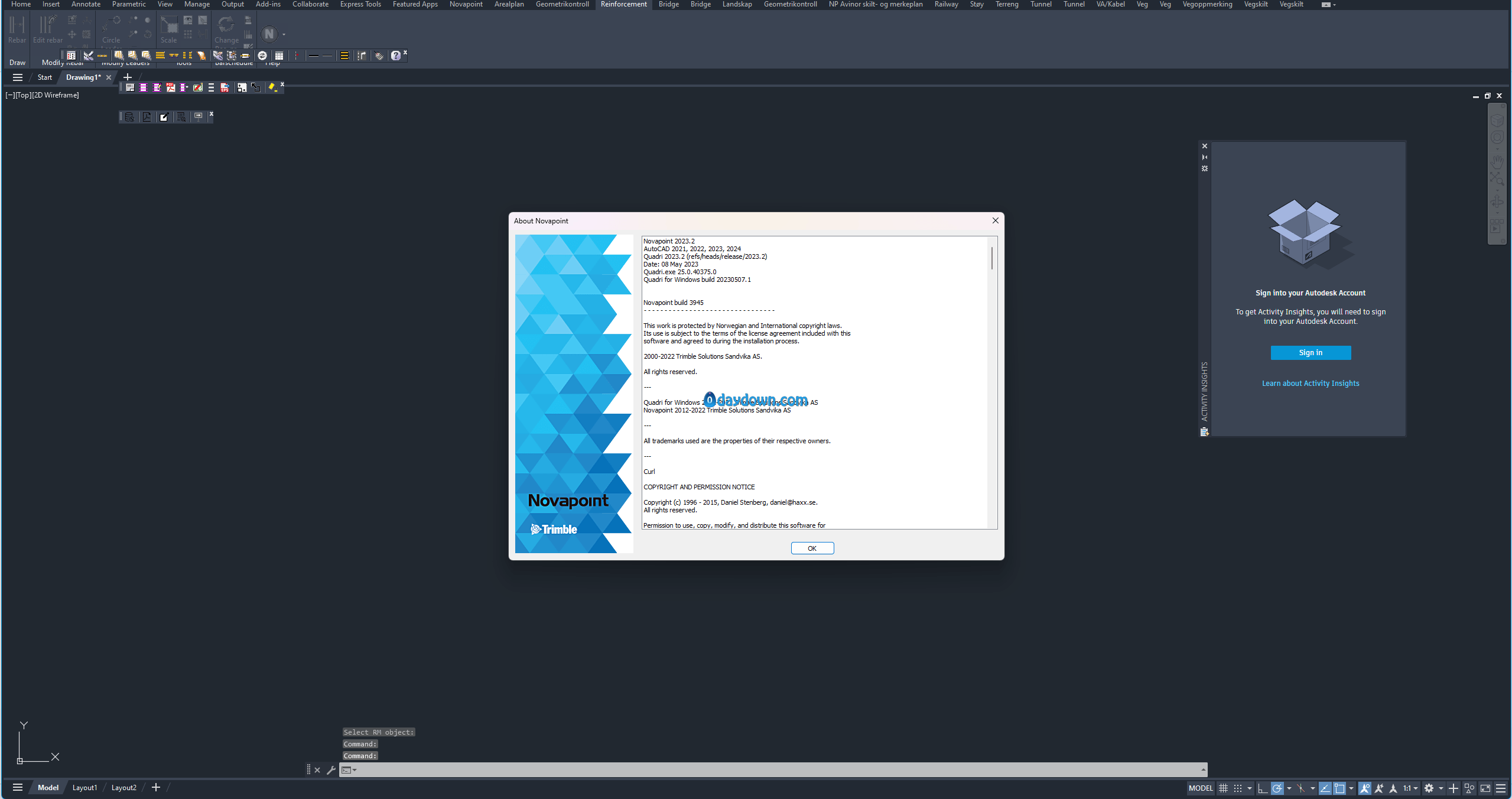Click the bent arrow icon in rebar toolbar
The image size is (1512, 799).
click(362, 56)
